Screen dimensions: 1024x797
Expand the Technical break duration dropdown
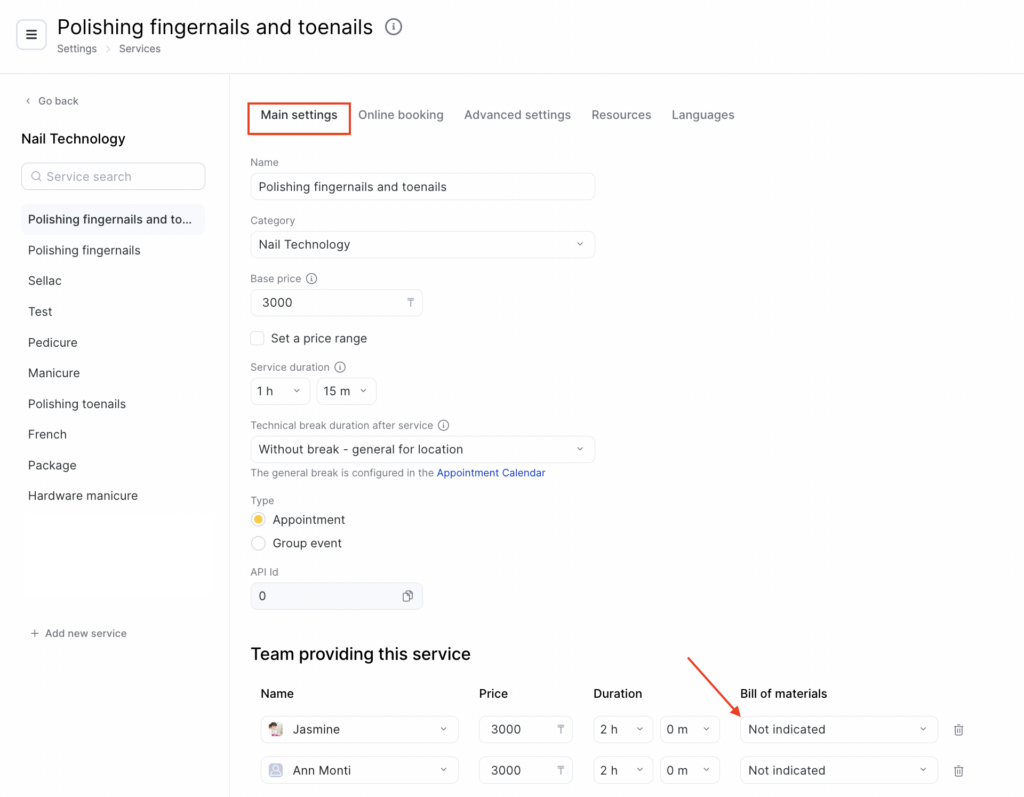422,449
